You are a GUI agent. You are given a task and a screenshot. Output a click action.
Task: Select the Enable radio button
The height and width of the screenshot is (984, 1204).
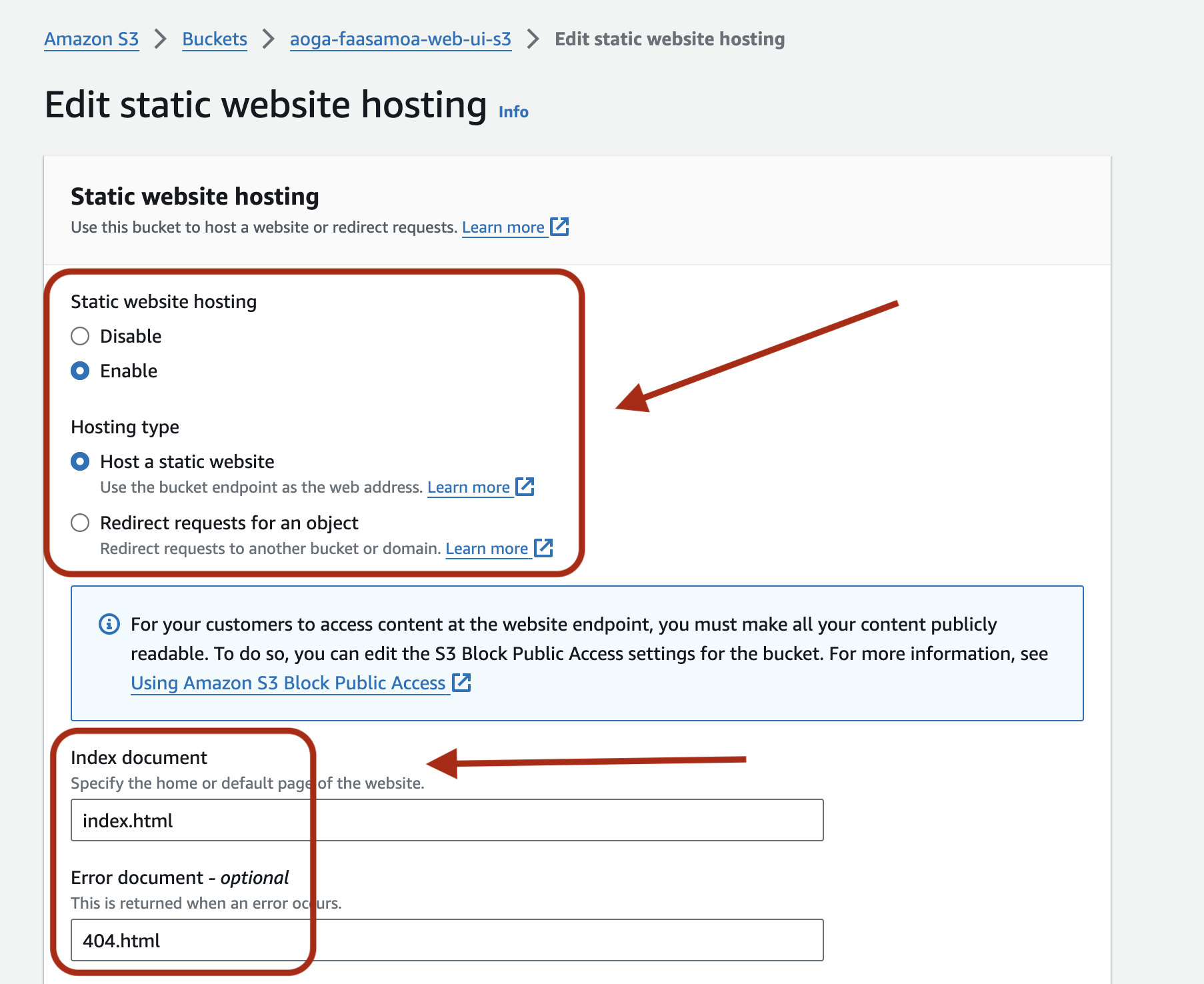[80, 371]
